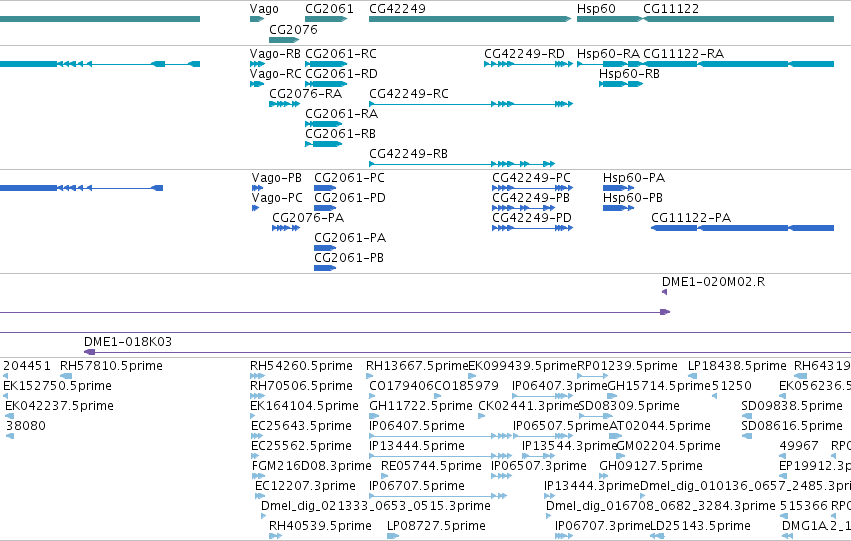Click the CG2076 gene label
The width and height of the screenshot is (851, 541).
(293, 29)
